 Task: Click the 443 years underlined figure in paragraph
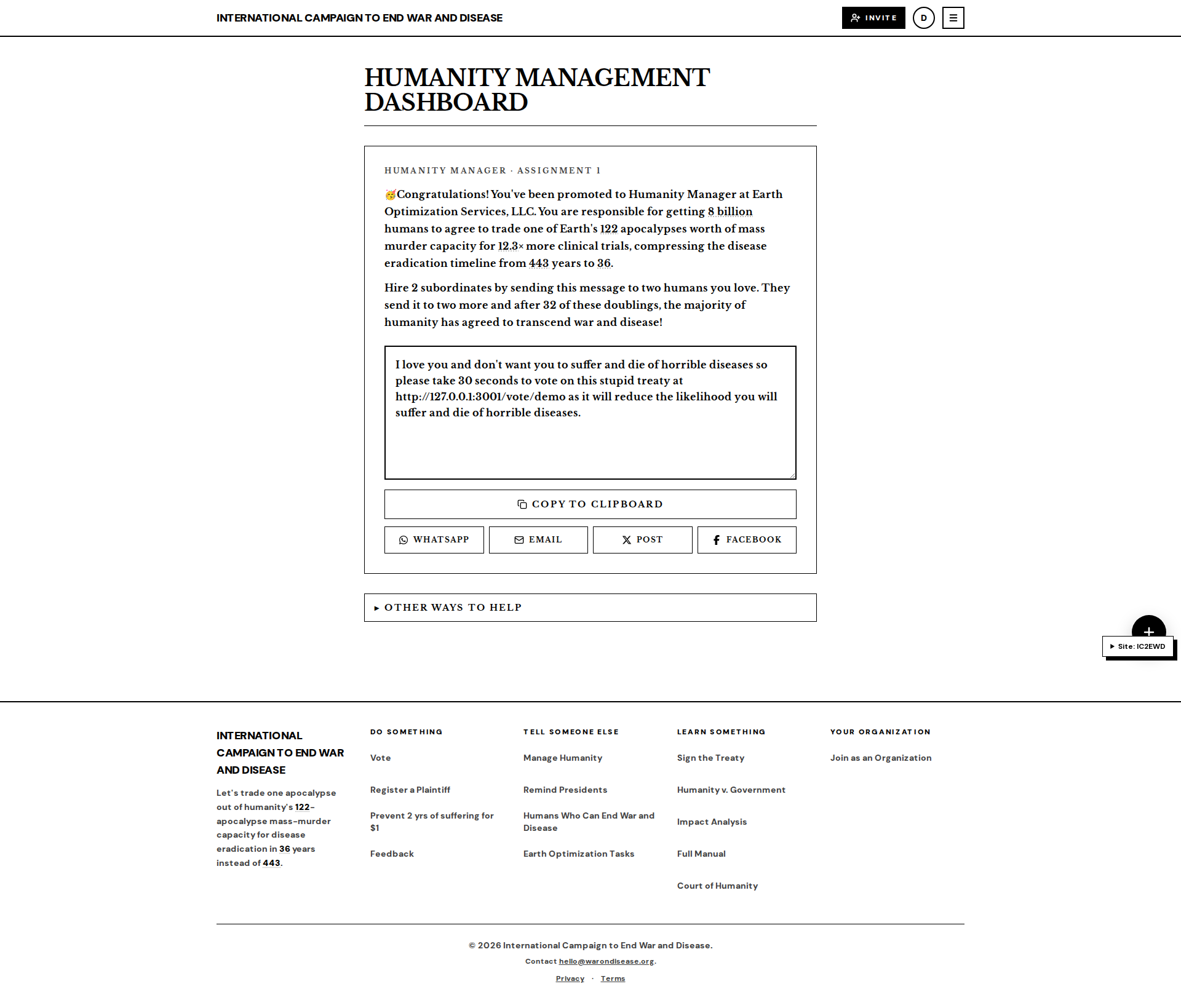[538, 263]
